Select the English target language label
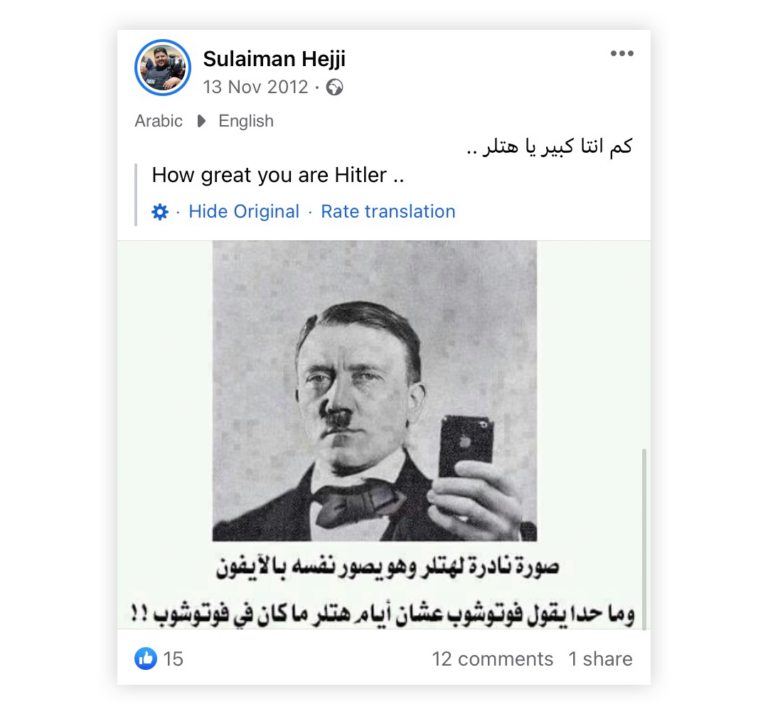 (x=246, y=121)
